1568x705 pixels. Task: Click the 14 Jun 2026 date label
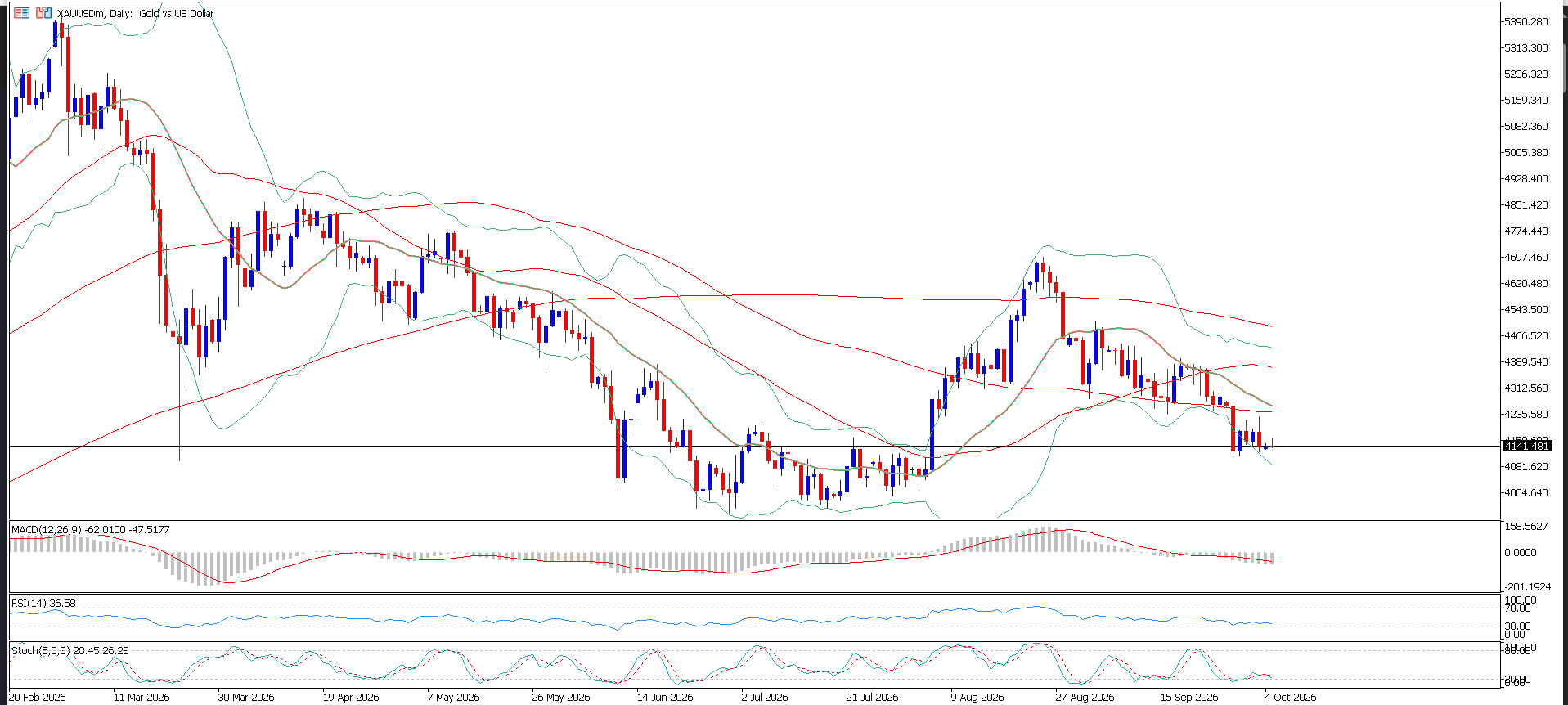(x=665, y=698)
